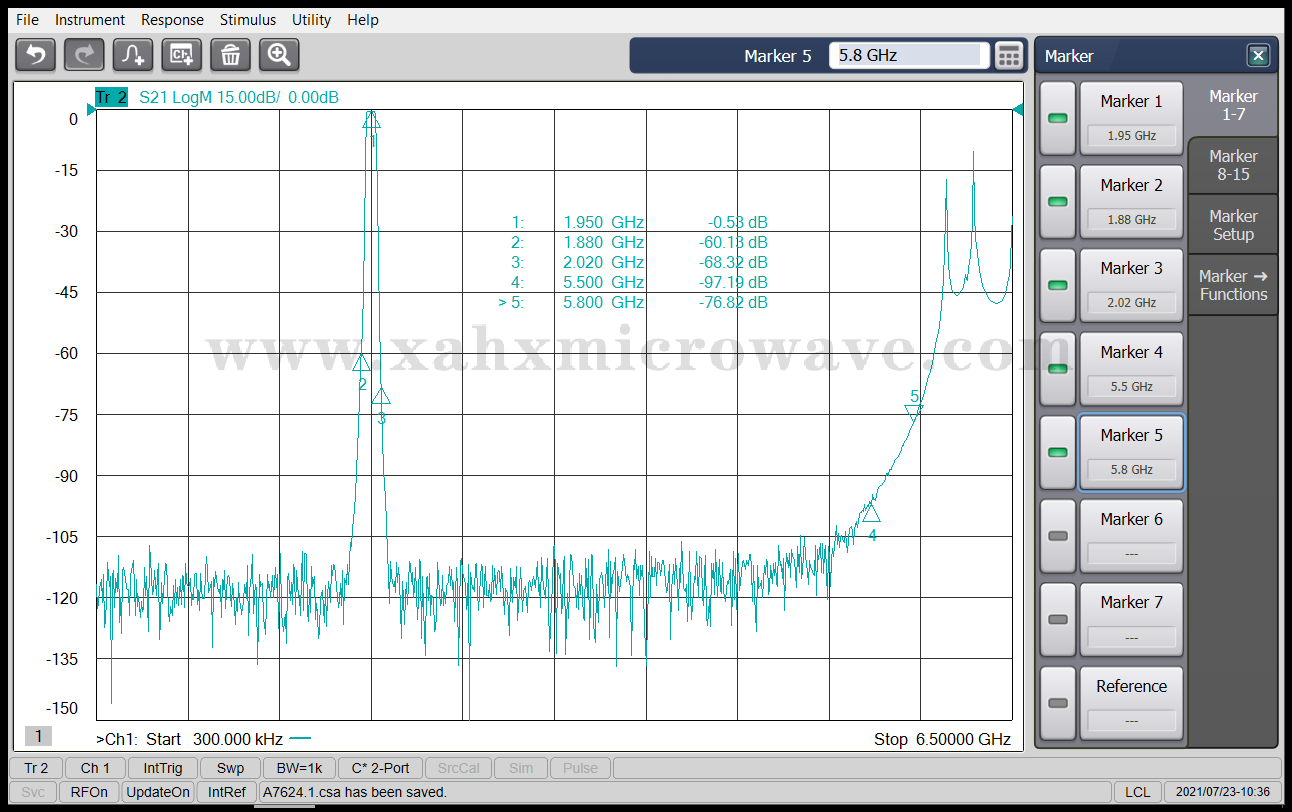Viewport: 1292px width, 812px height.
Task: Click the zoom magnifier toolbar icon
Action: pos(279,54)
